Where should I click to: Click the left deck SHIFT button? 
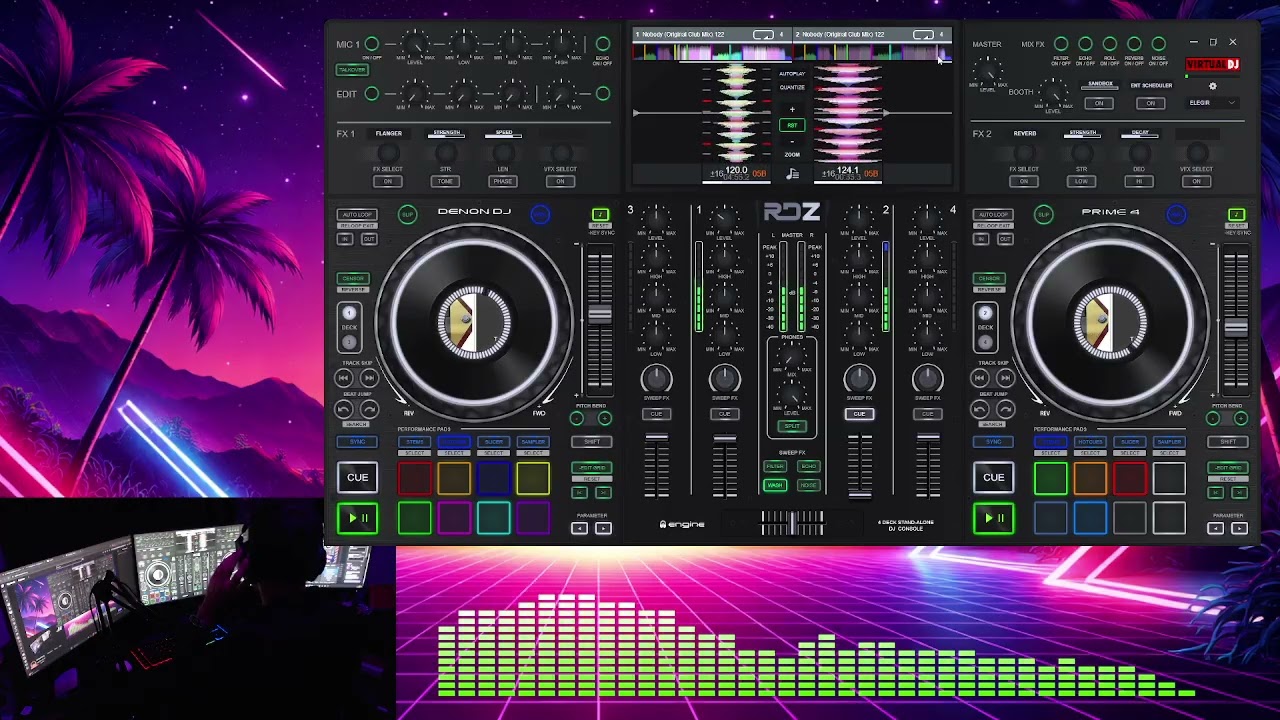click(x=592, y=442)
